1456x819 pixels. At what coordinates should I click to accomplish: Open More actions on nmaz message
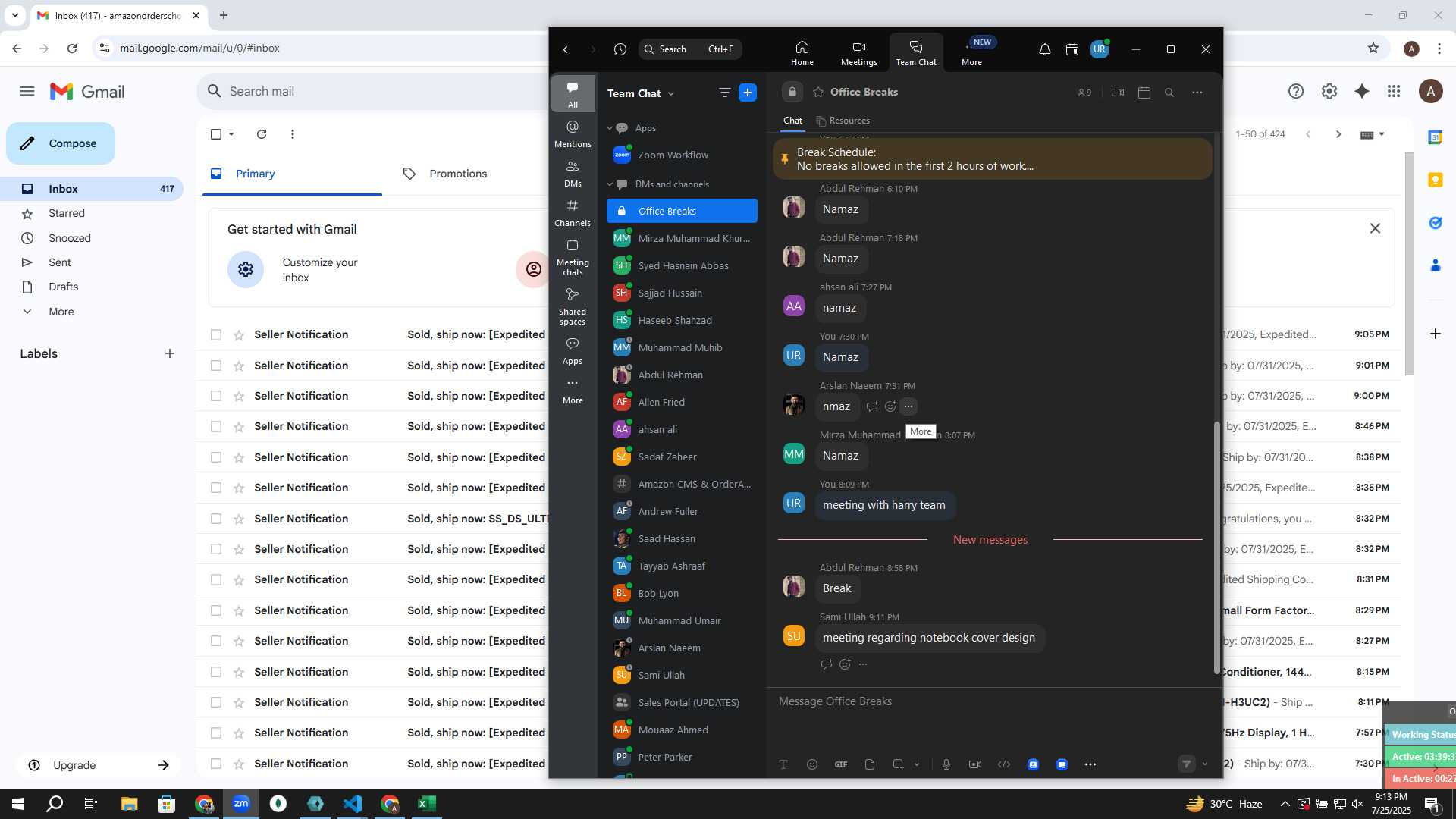[x=908, y=406]
